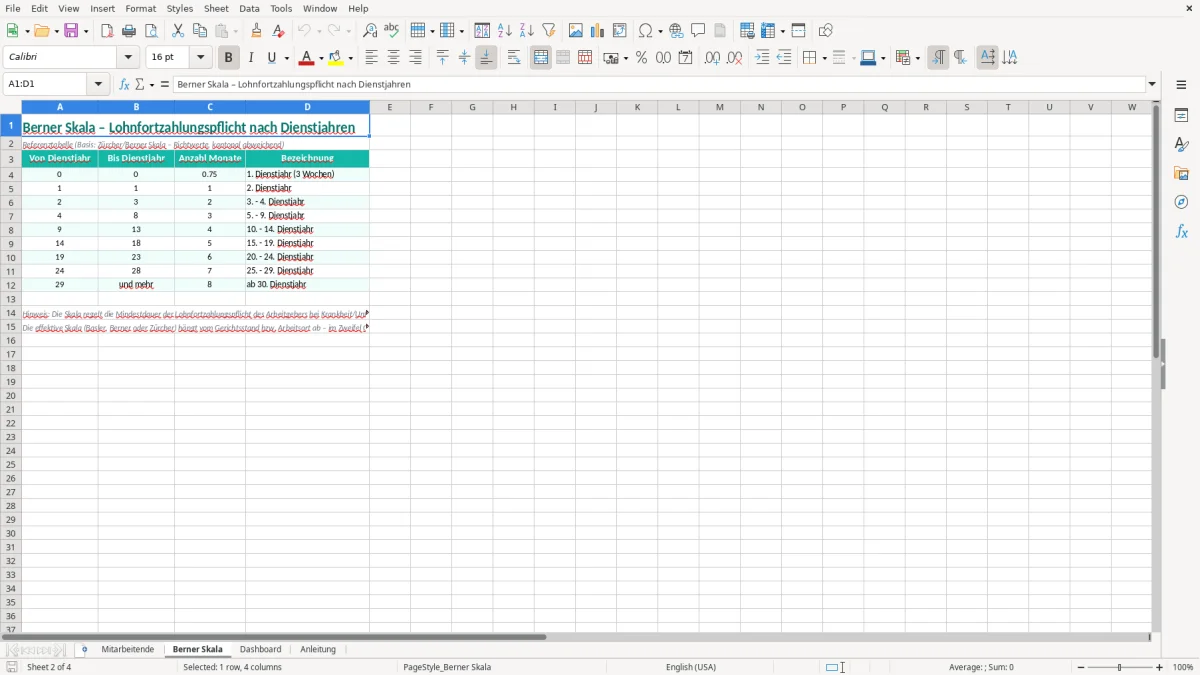
Task: Open sidebar Properties panel
Action: [x=1181, y=115]
